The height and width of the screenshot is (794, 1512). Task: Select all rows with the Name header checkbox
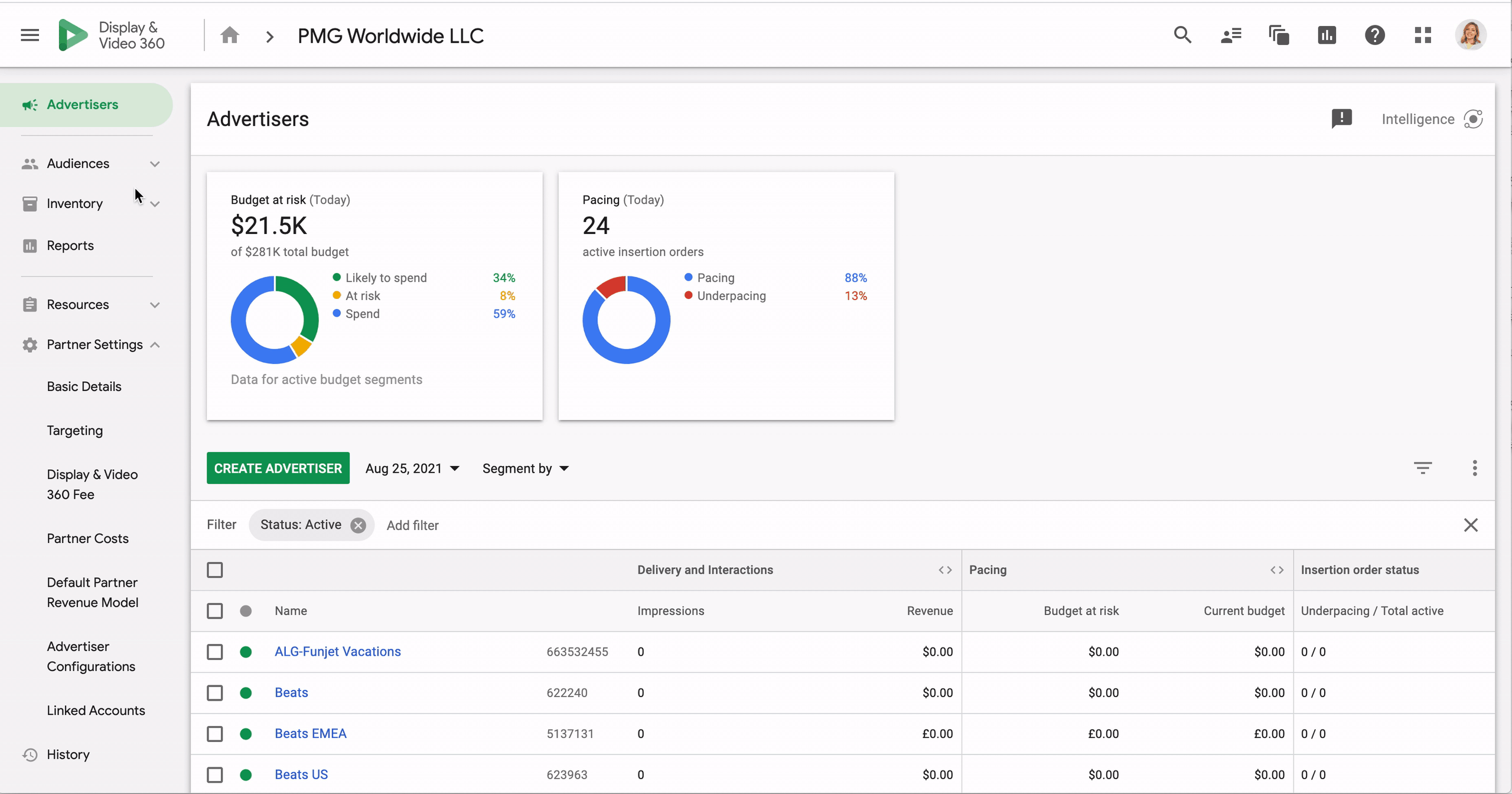tap(215, 611)
